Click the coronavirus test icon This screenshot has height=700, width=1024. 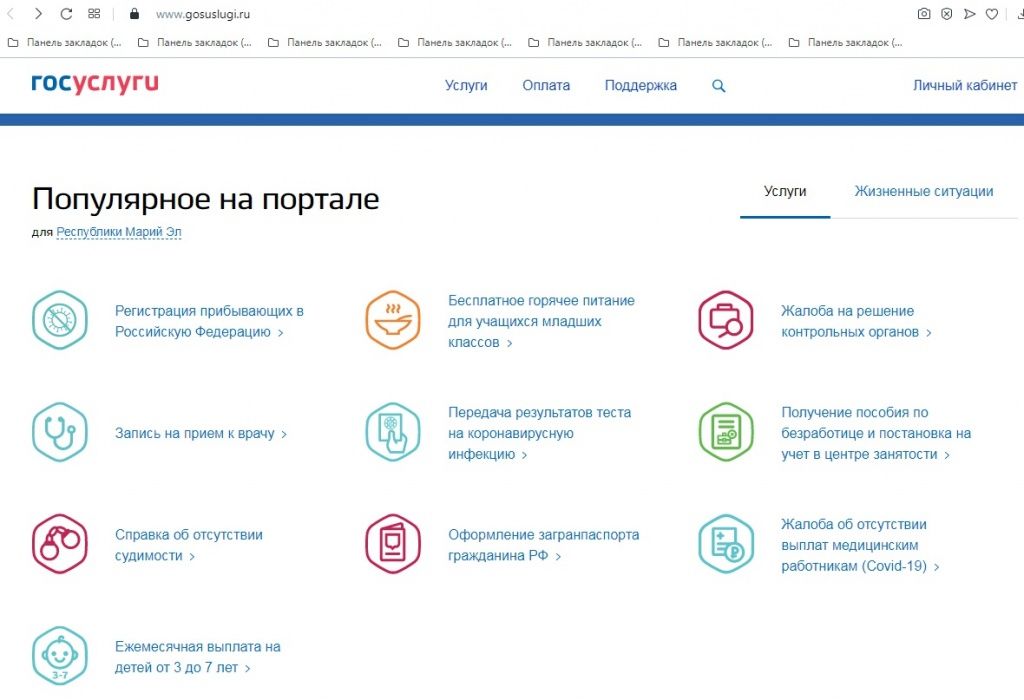[392, 433]
